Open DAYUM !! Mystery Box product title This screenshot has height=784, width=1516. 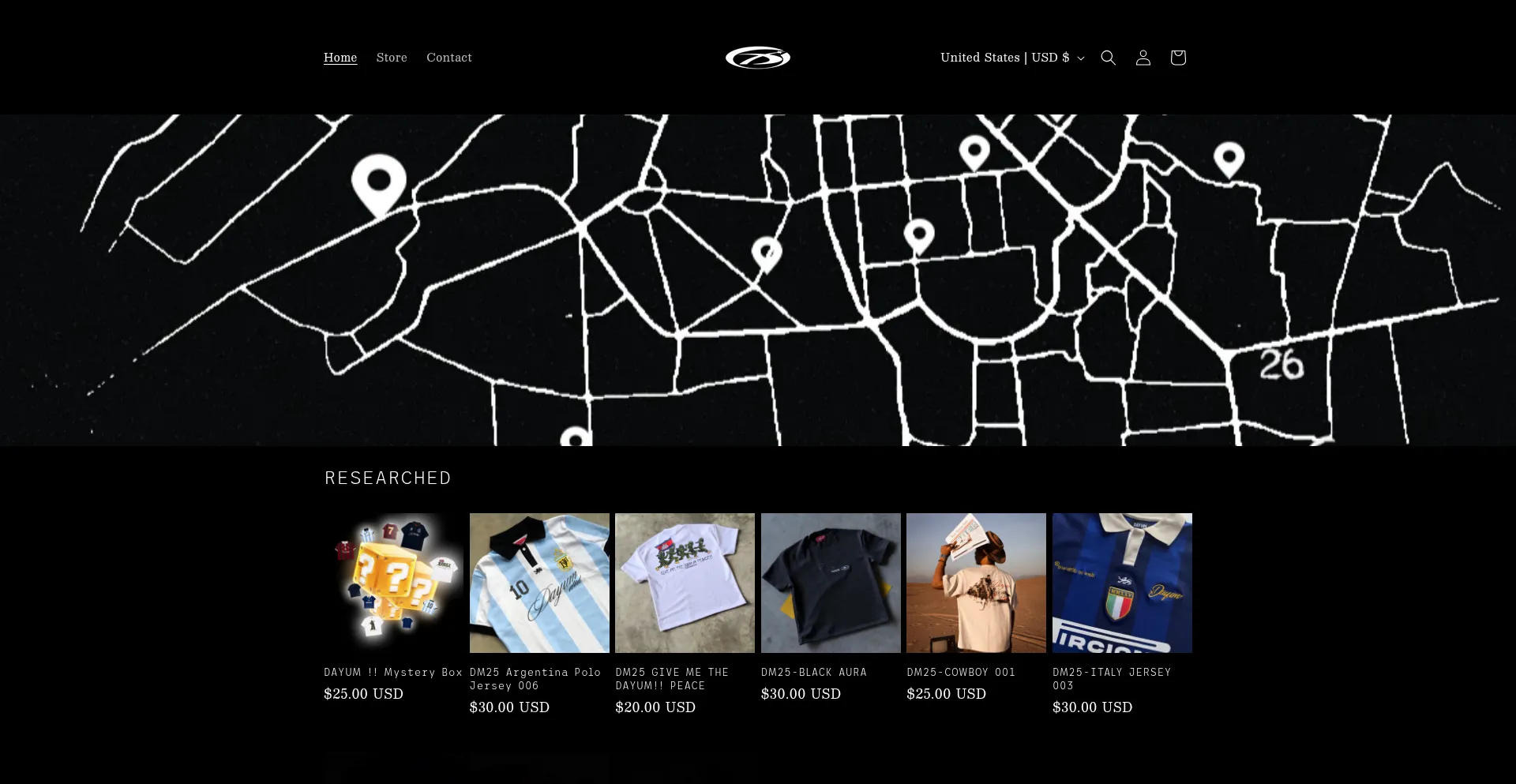[x=393, y=672]
